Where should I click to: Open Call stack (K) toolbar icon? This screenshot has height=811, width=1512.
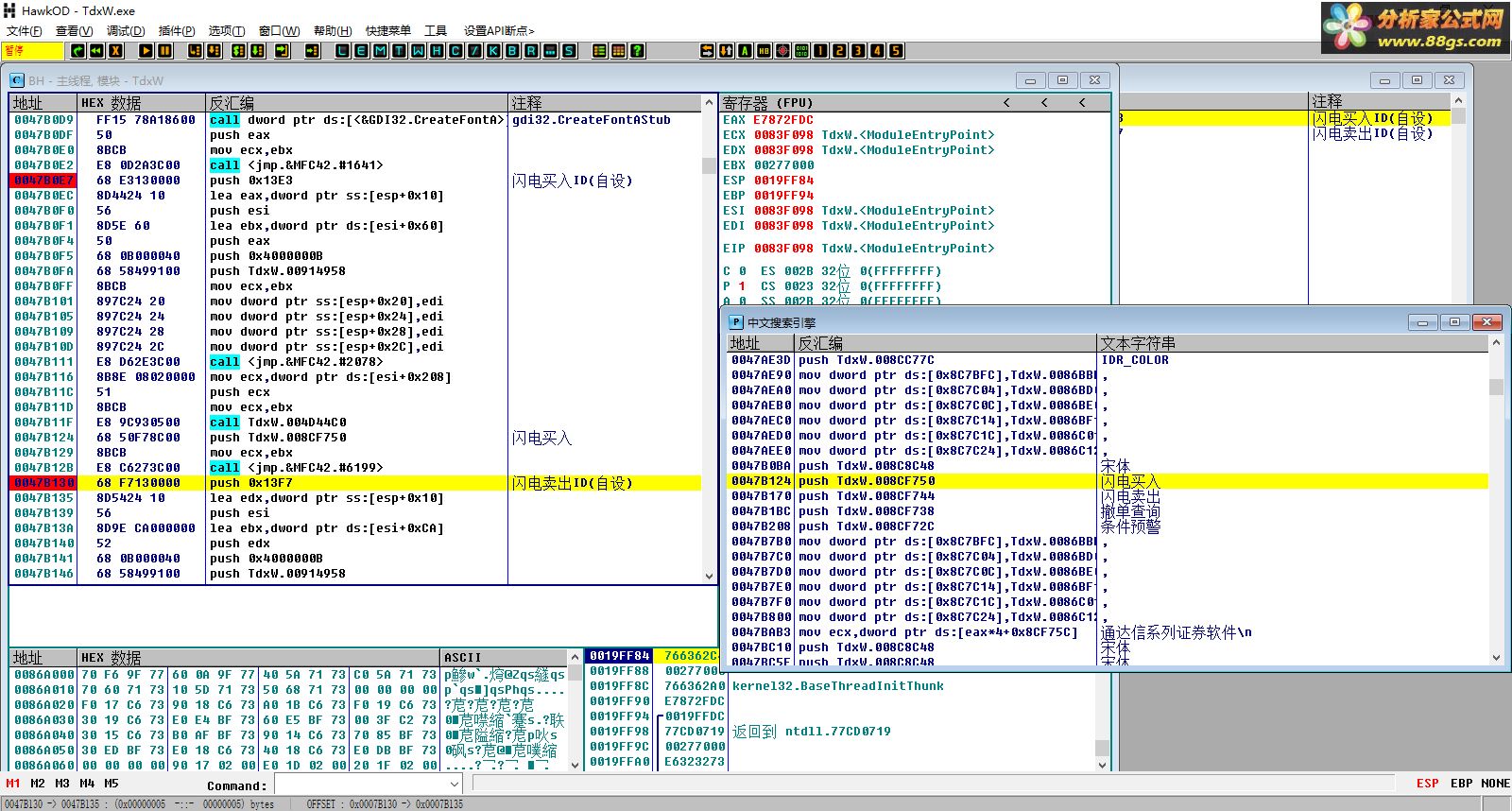point(493,51)
